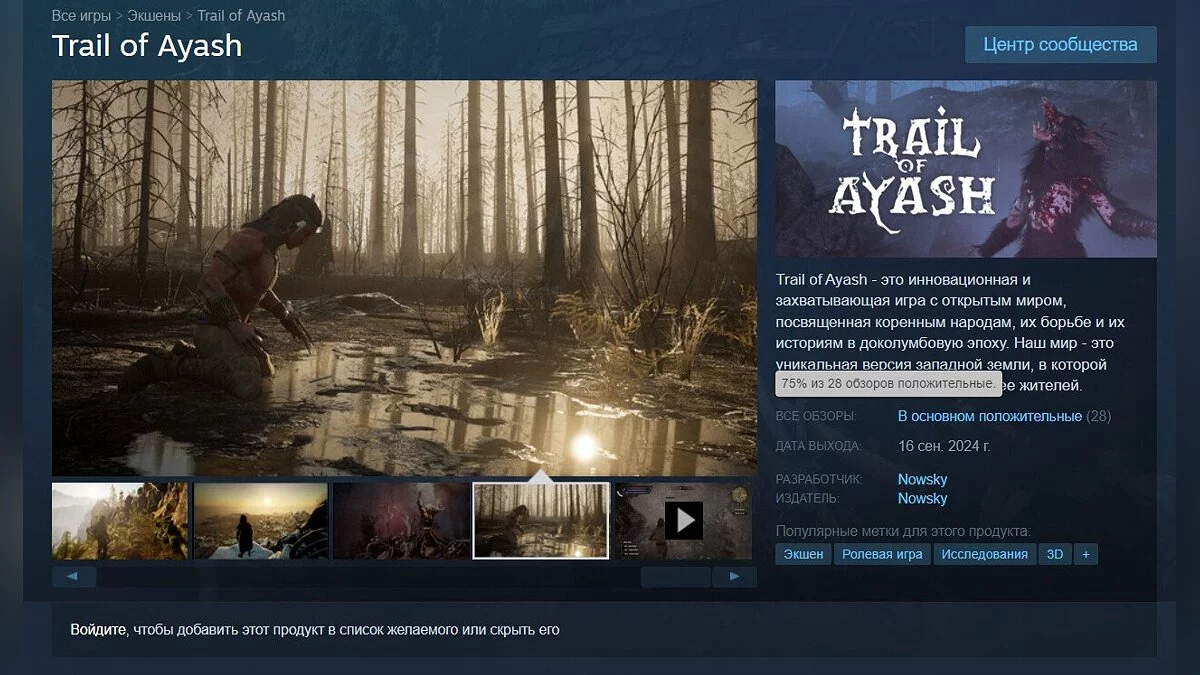The image size is (1200, 675).
Task: Select the Исследования tag
Action: (984, 554)
